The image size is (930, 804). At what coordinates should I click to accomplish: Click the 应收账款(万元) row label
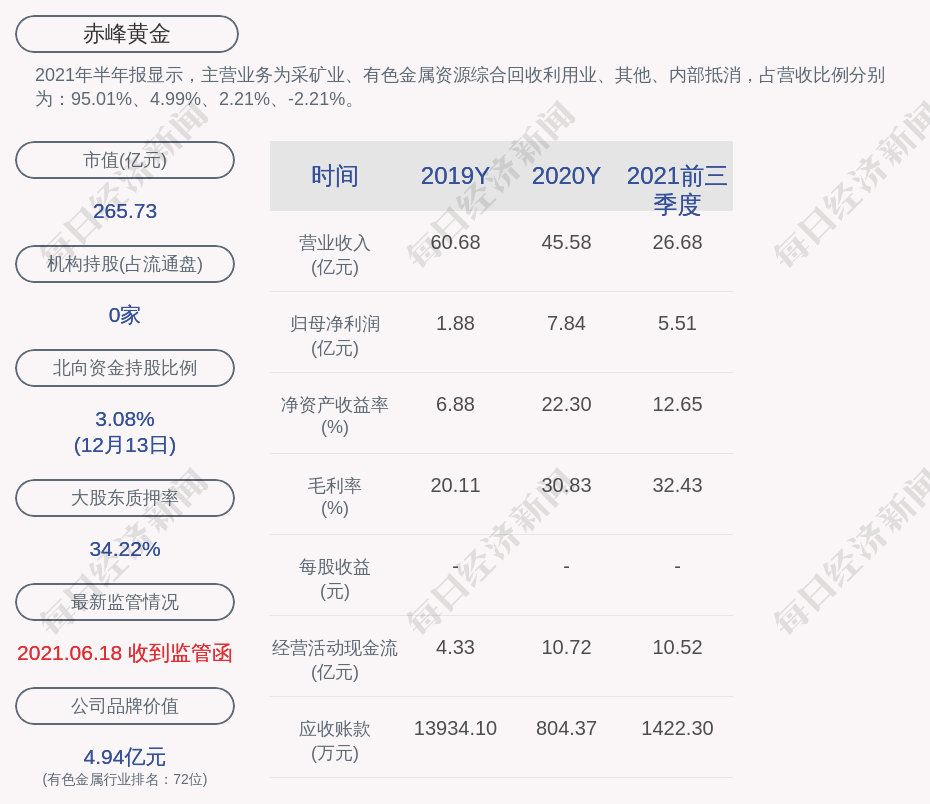[x=335, y=741]
